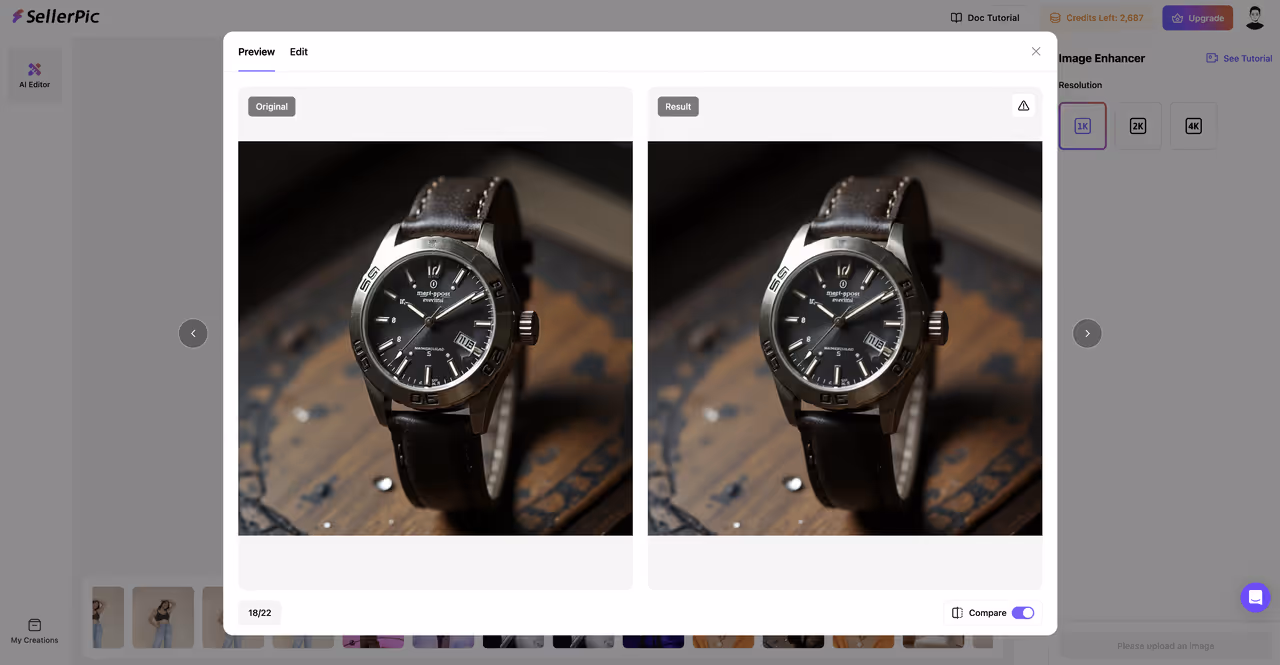Click the credits coin icon
The width and height of the screenshot is (1280, 665).
click(1053, 17)
